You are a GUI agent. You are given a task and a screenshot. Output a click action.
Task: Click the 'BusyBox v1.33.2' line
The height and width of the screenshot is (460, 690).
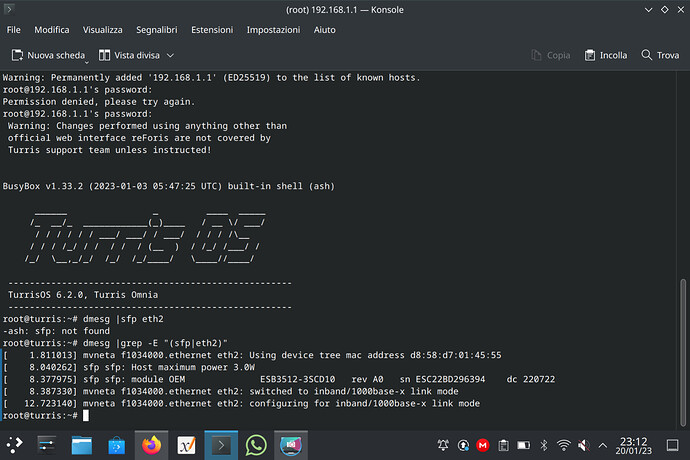[x=169, y=186]
